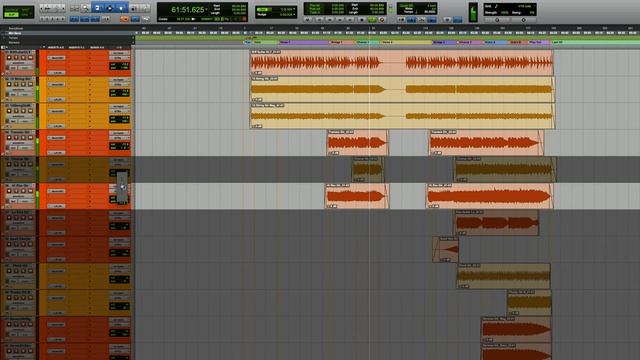Record-enable the first guitar track

point(9,58)
